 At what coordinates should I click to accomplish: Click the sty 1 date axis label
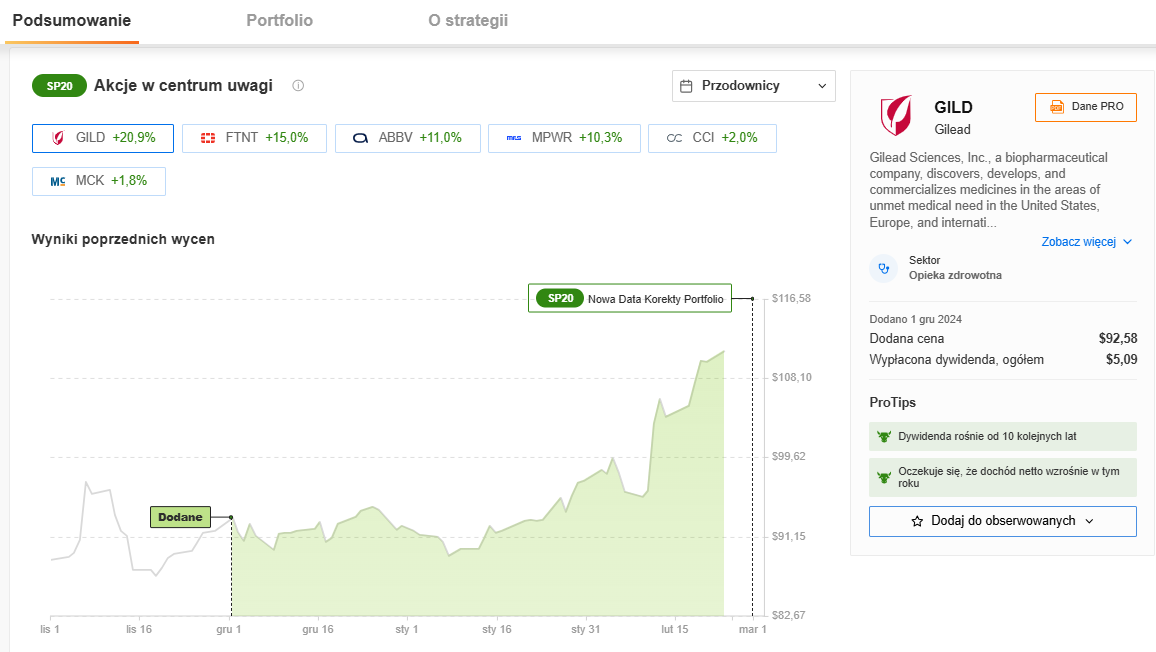pos(406,629)
